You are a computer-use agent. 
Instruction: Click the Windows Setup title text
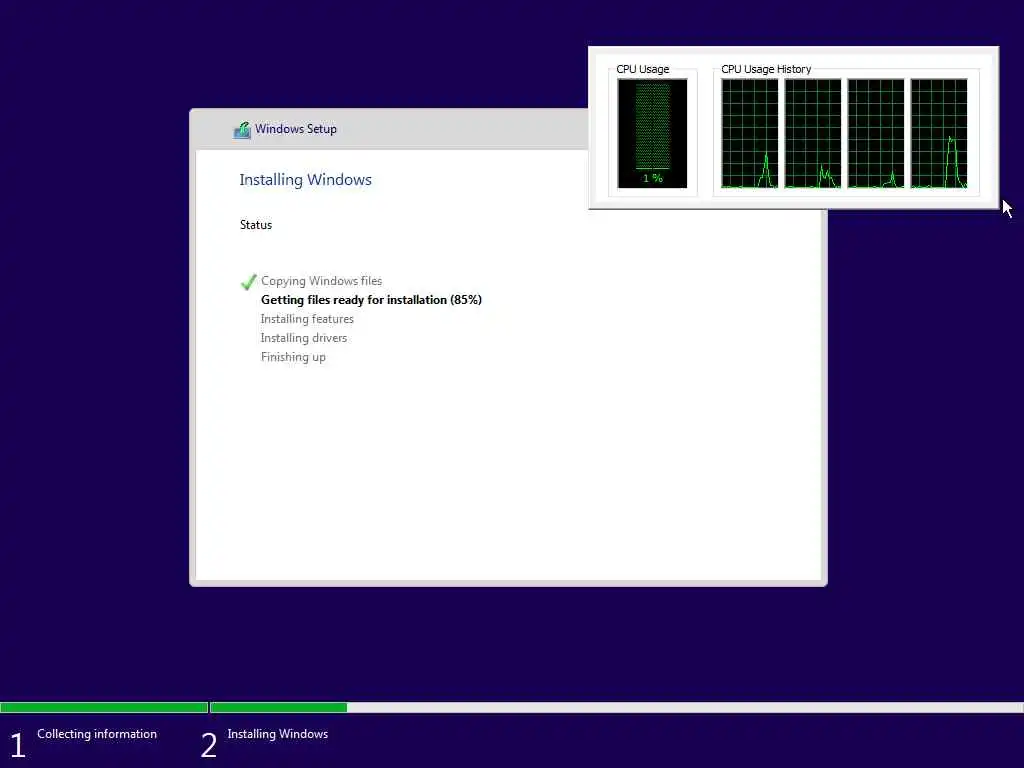tap(296, 129)
